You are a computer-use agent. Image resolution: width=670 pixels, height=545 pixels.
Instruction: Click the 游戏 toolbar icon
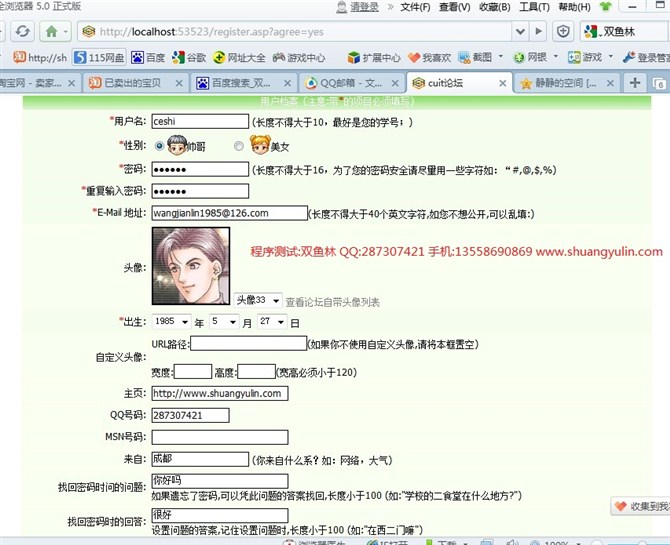(x=574, y=57)
